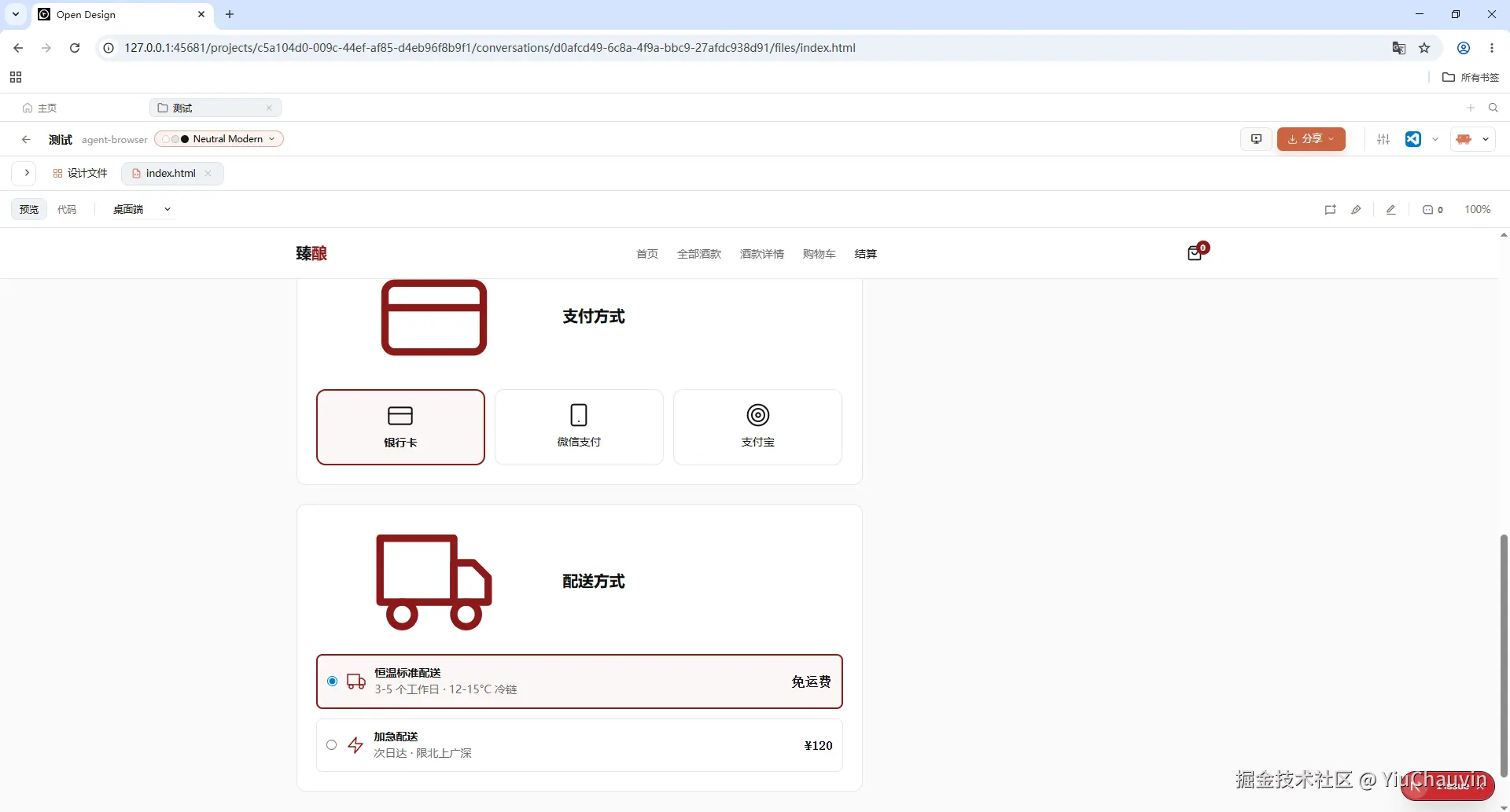Choose 微信支付 payment option
1510x812 pixels.
[579, 427]
